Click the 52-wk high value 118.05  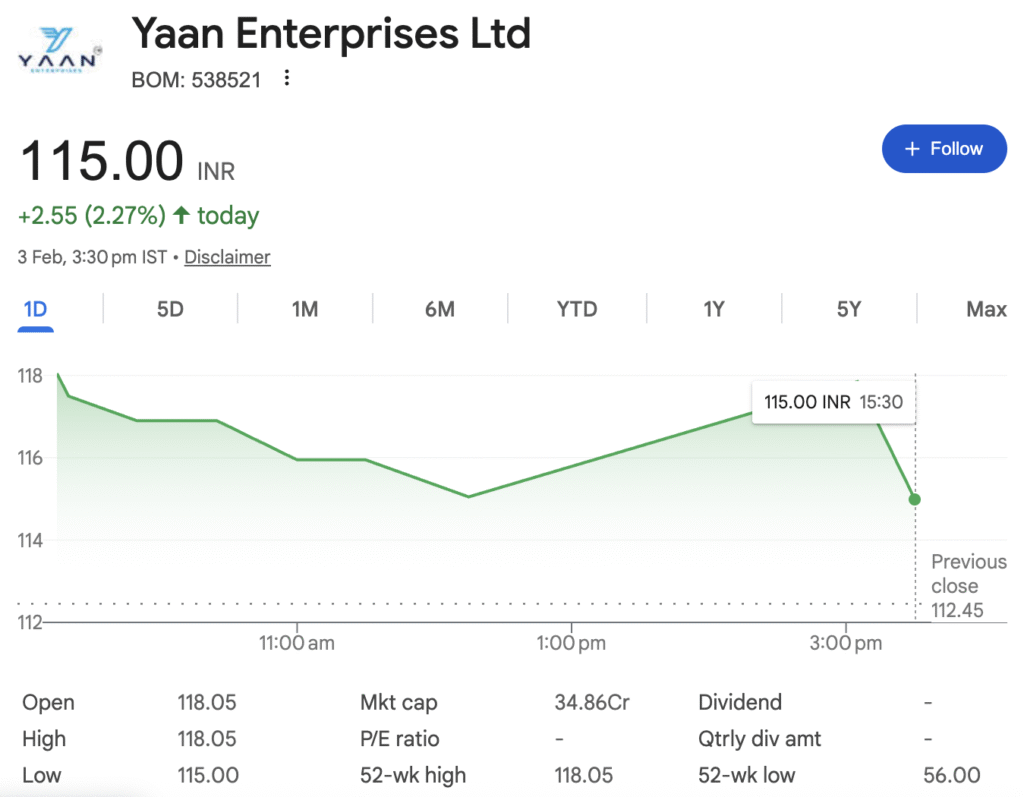[583, 775]
